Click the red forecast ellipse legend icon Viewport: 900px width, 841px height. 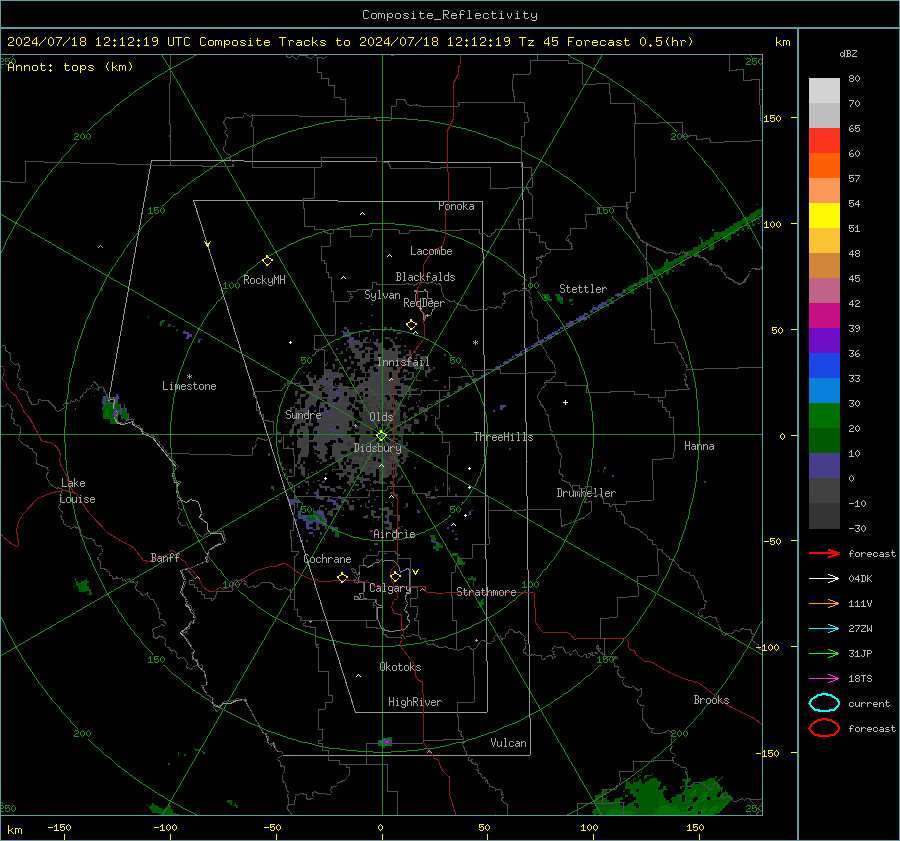[x=824, y=728]
